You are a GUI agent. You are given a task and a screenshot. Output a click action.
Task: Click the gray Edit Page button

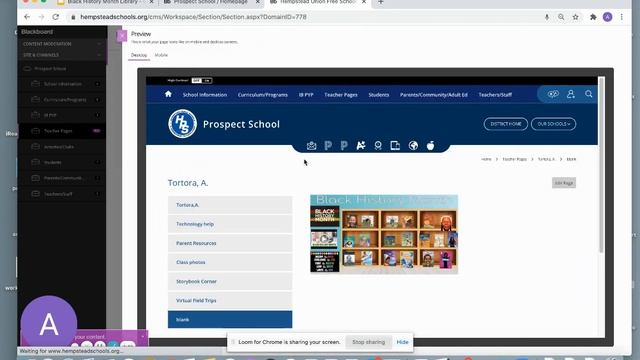click(x=564, y=183)
